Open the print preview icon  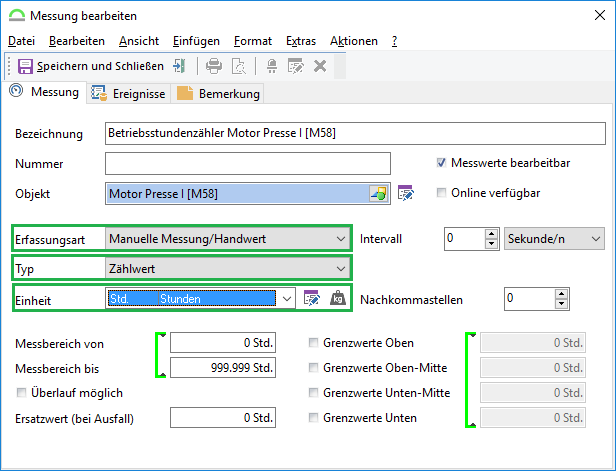(x=238, y=66)
